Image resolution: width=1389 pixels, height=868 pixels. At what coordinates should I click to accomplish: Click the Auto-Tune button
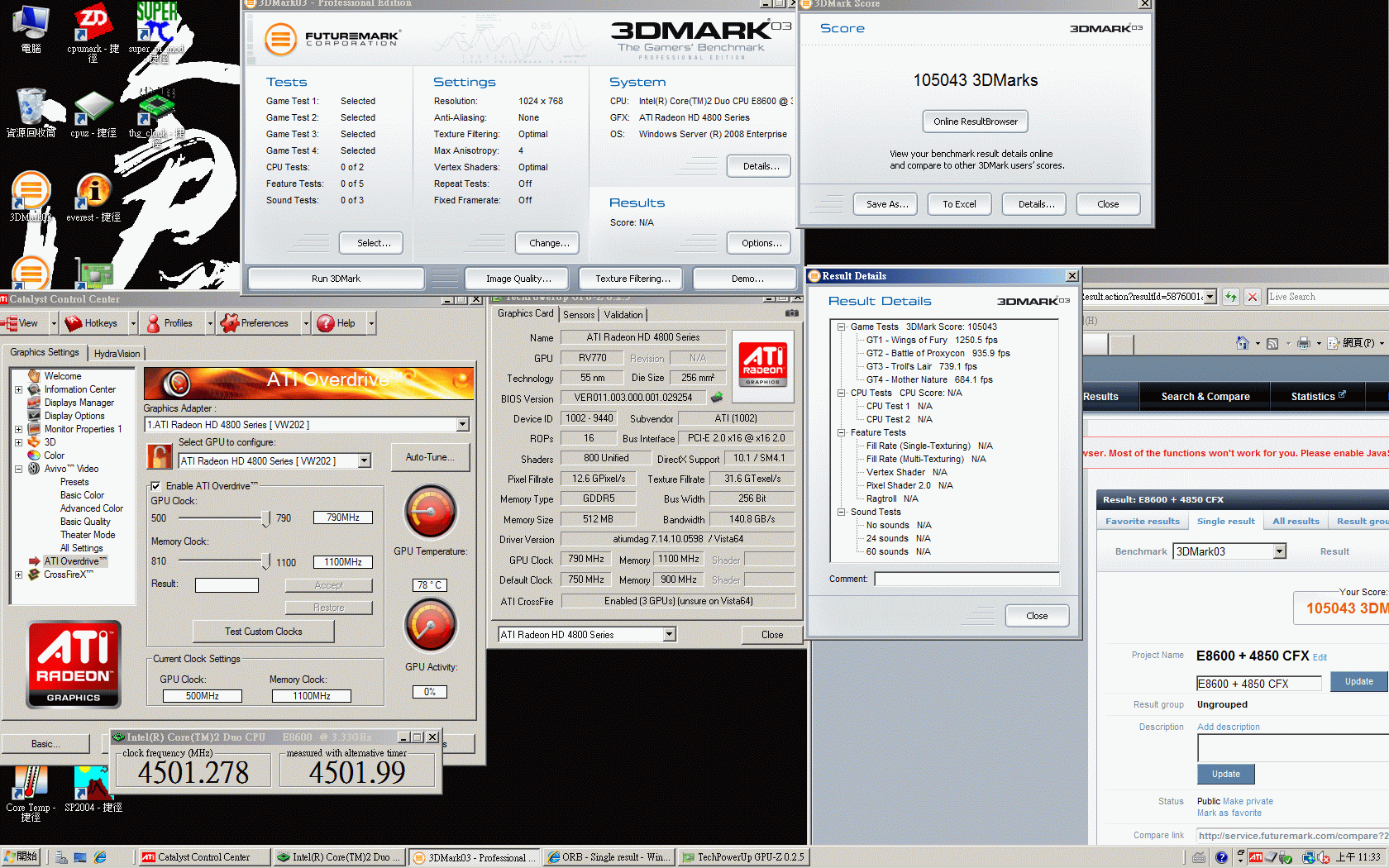click(430, 457)
